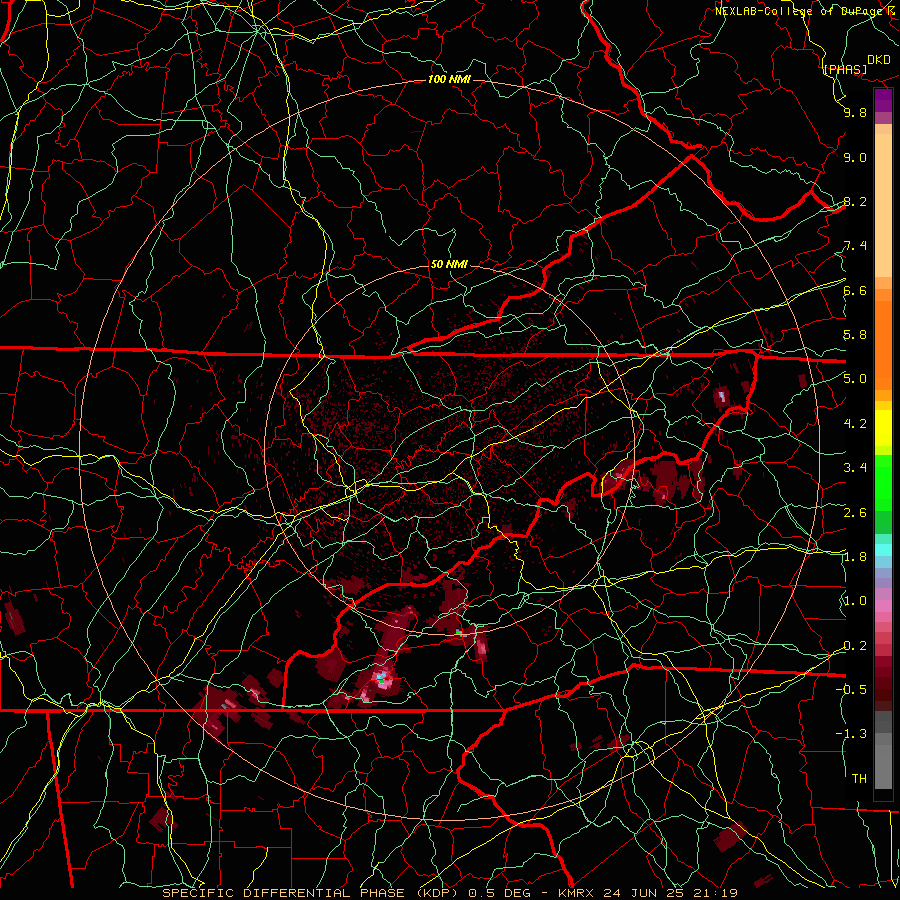Click the 0.5 DEG elevation text
This screenshot has height=900, width=900.
pos(498,893)
